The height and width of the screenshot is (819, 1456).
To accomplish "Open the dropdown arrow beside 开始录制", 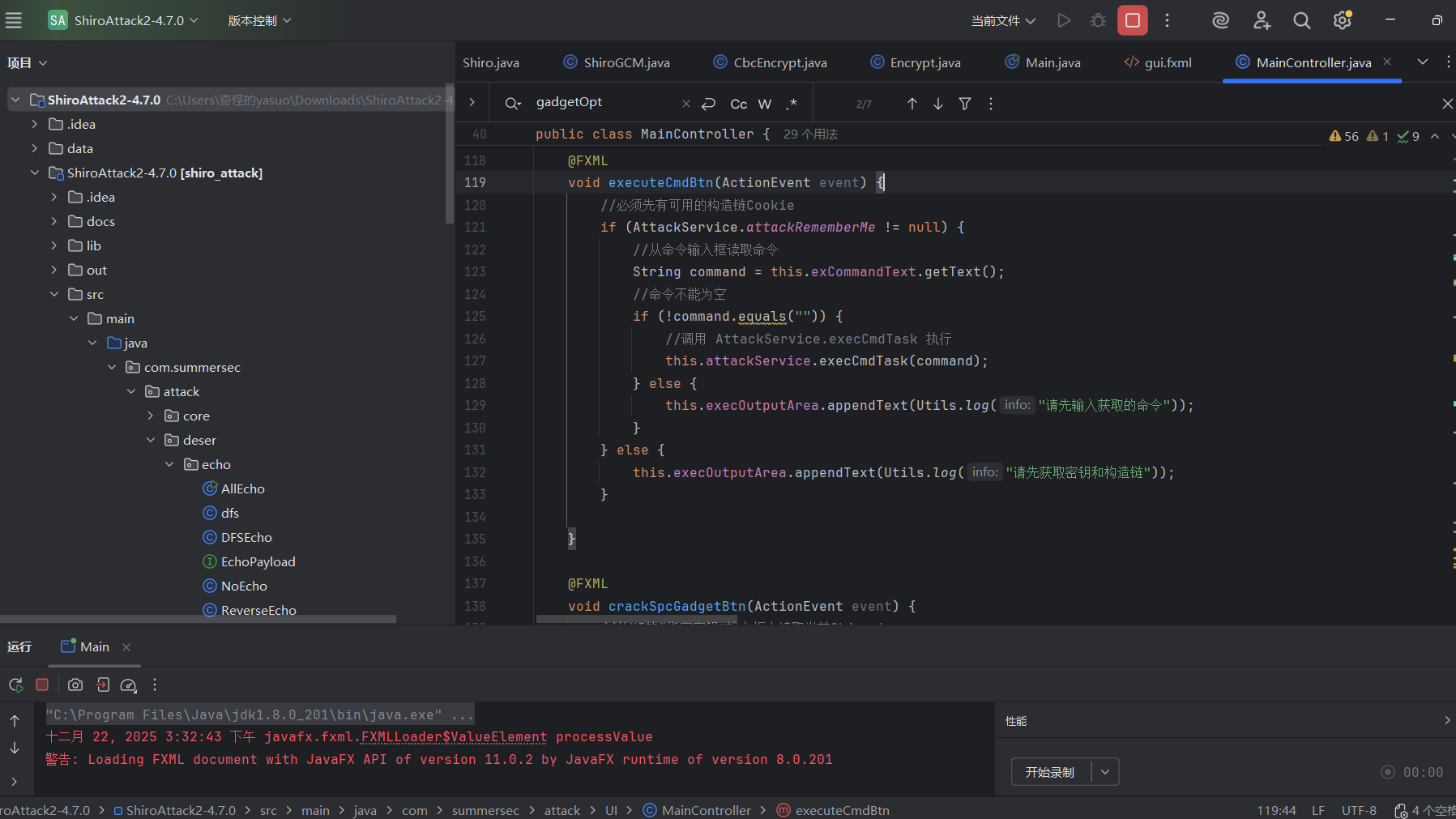I will (1105, 772).
